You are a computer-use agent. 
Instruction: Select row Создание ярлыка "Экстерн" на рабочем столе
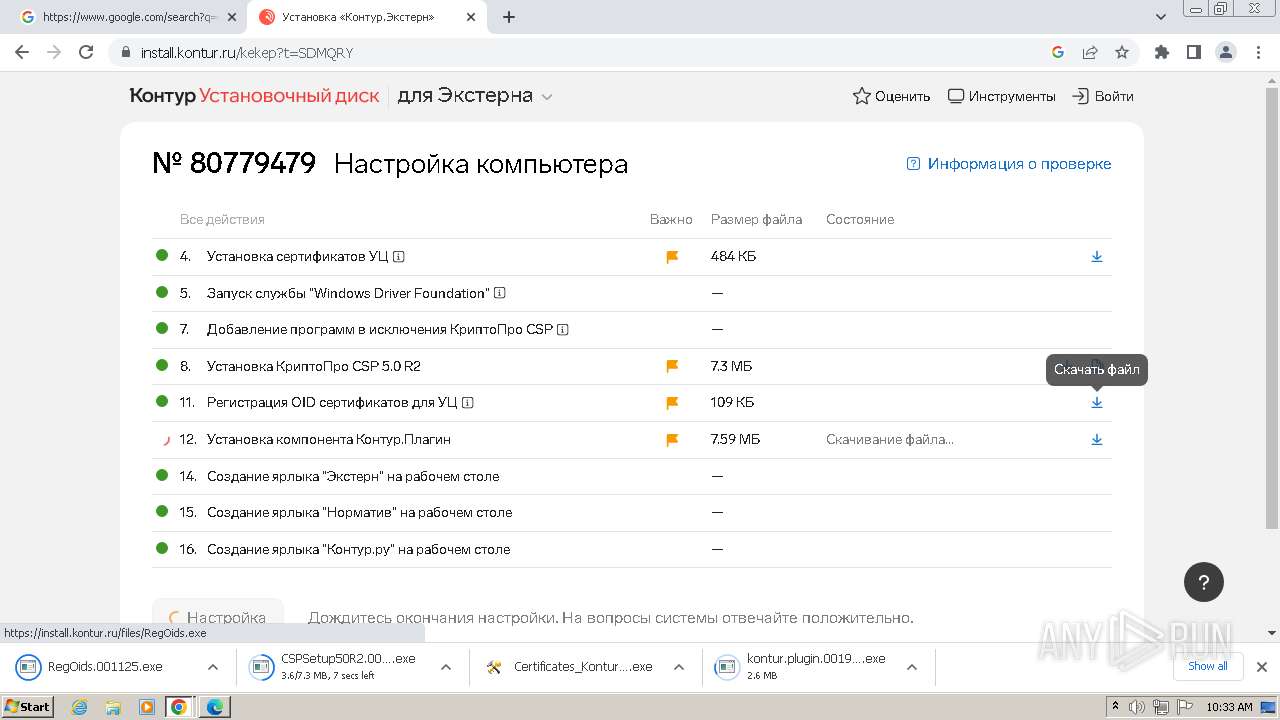(631, 476)
